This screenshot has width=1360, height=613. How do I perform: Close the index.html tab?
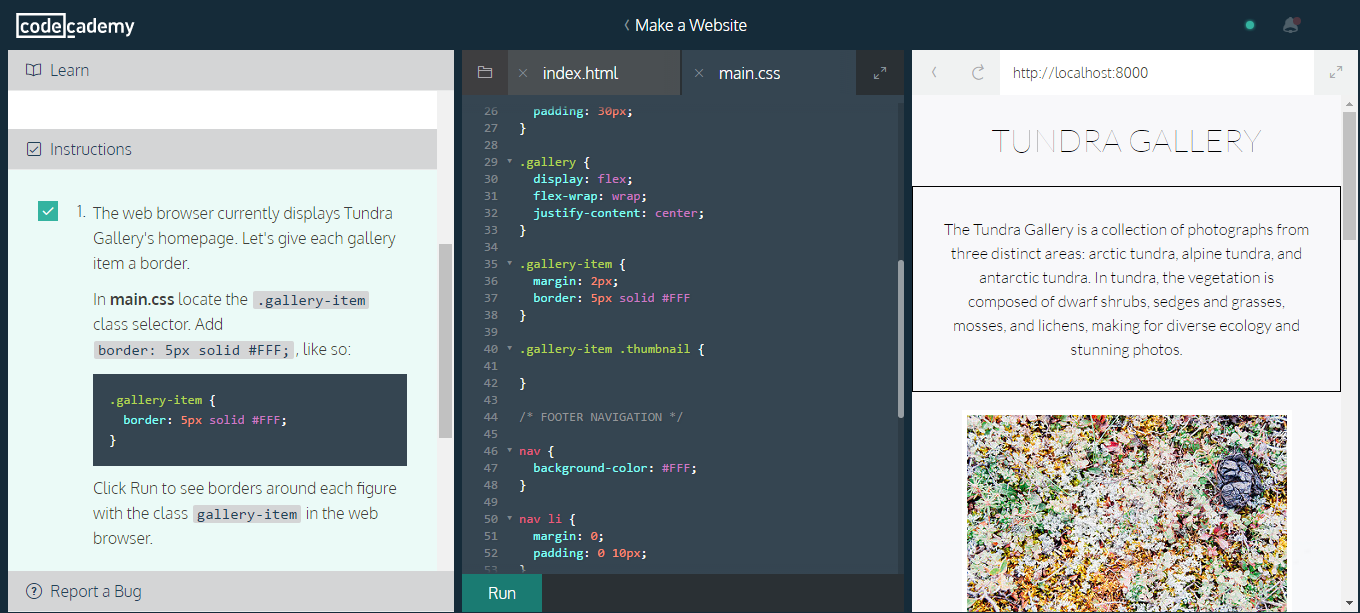523,73
